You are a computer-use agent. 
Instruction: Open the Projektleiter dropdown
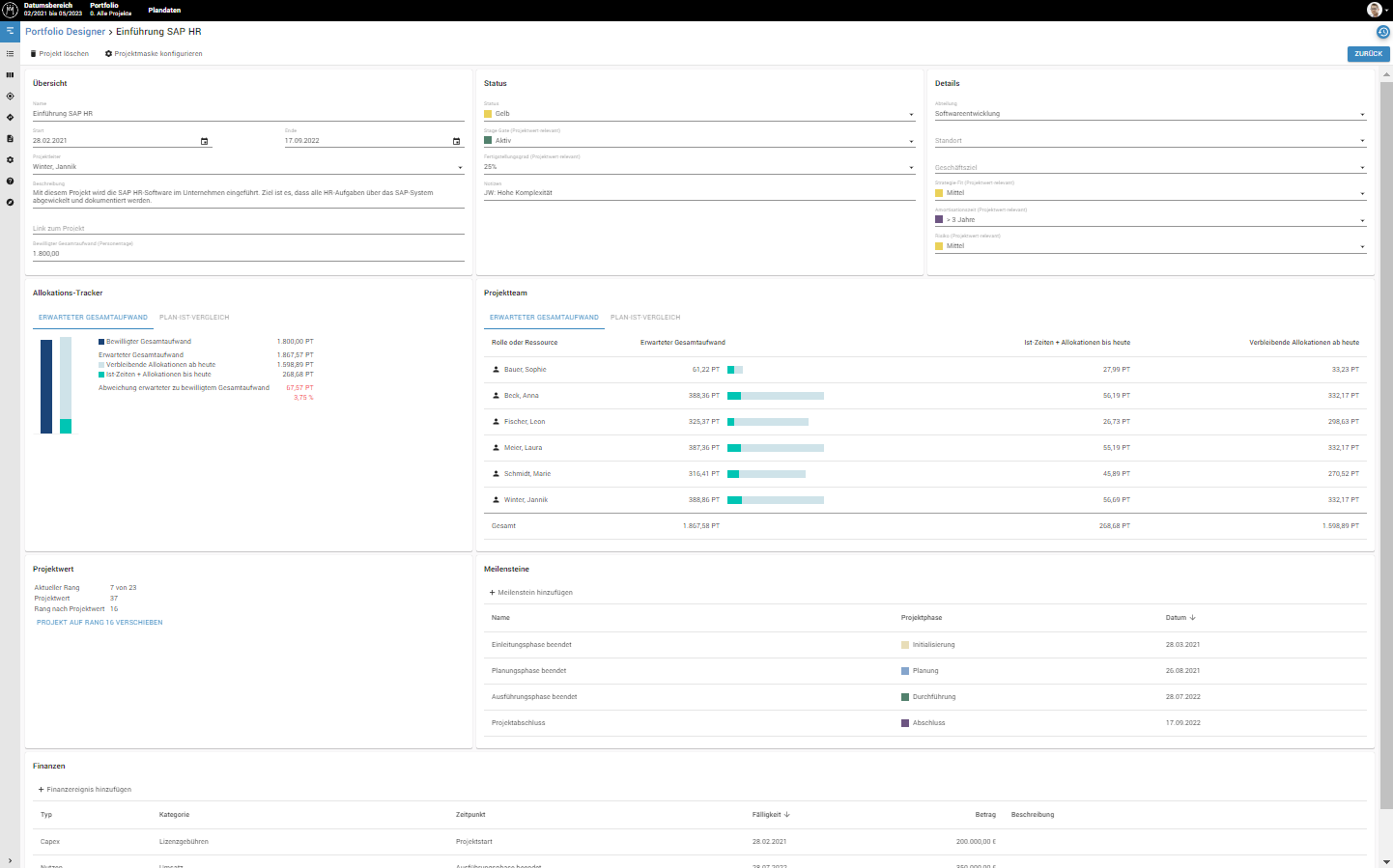click(x=248, y=167)
